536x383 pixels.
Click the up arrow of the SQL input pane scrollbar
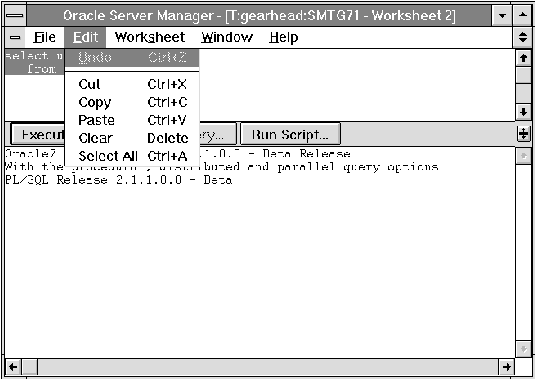523,58
